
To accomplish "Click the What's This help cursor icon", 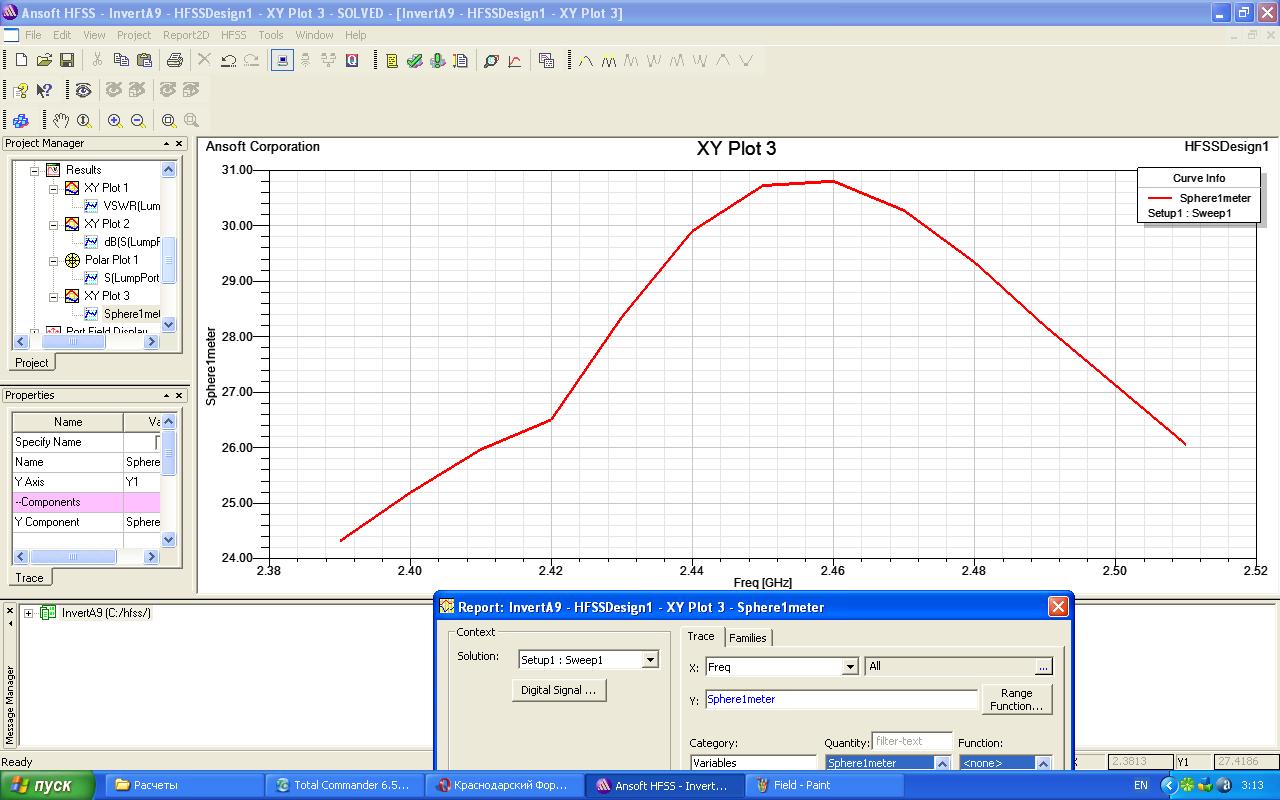I will coord(44,91).
